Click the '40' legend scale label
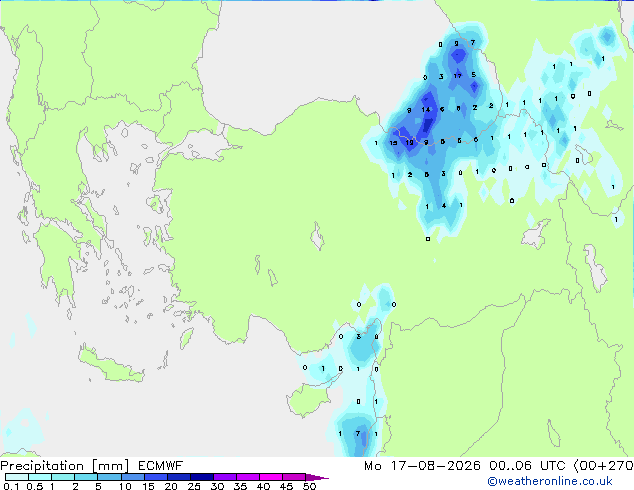The height and width of the screenshot is (490, 634). (263, 486)
